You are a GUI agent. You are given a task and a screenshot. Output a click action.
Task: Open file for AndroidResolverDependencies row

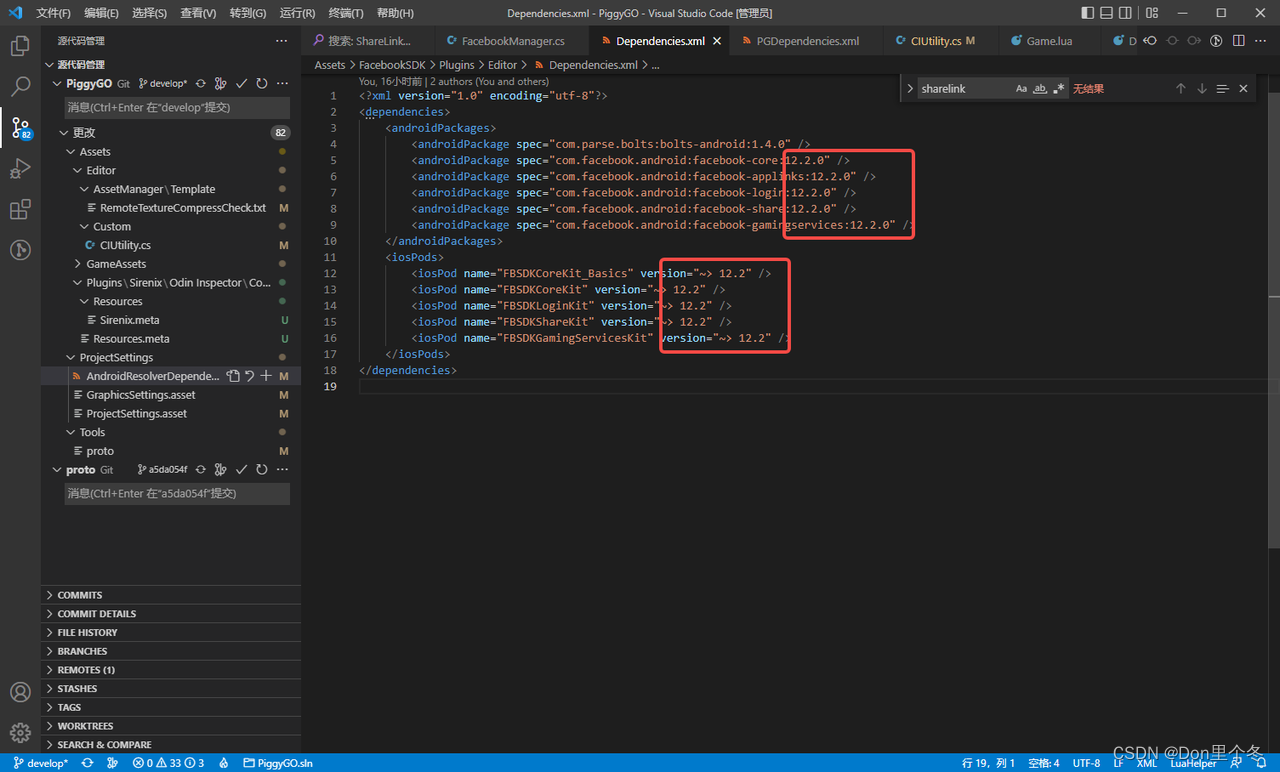233,376
